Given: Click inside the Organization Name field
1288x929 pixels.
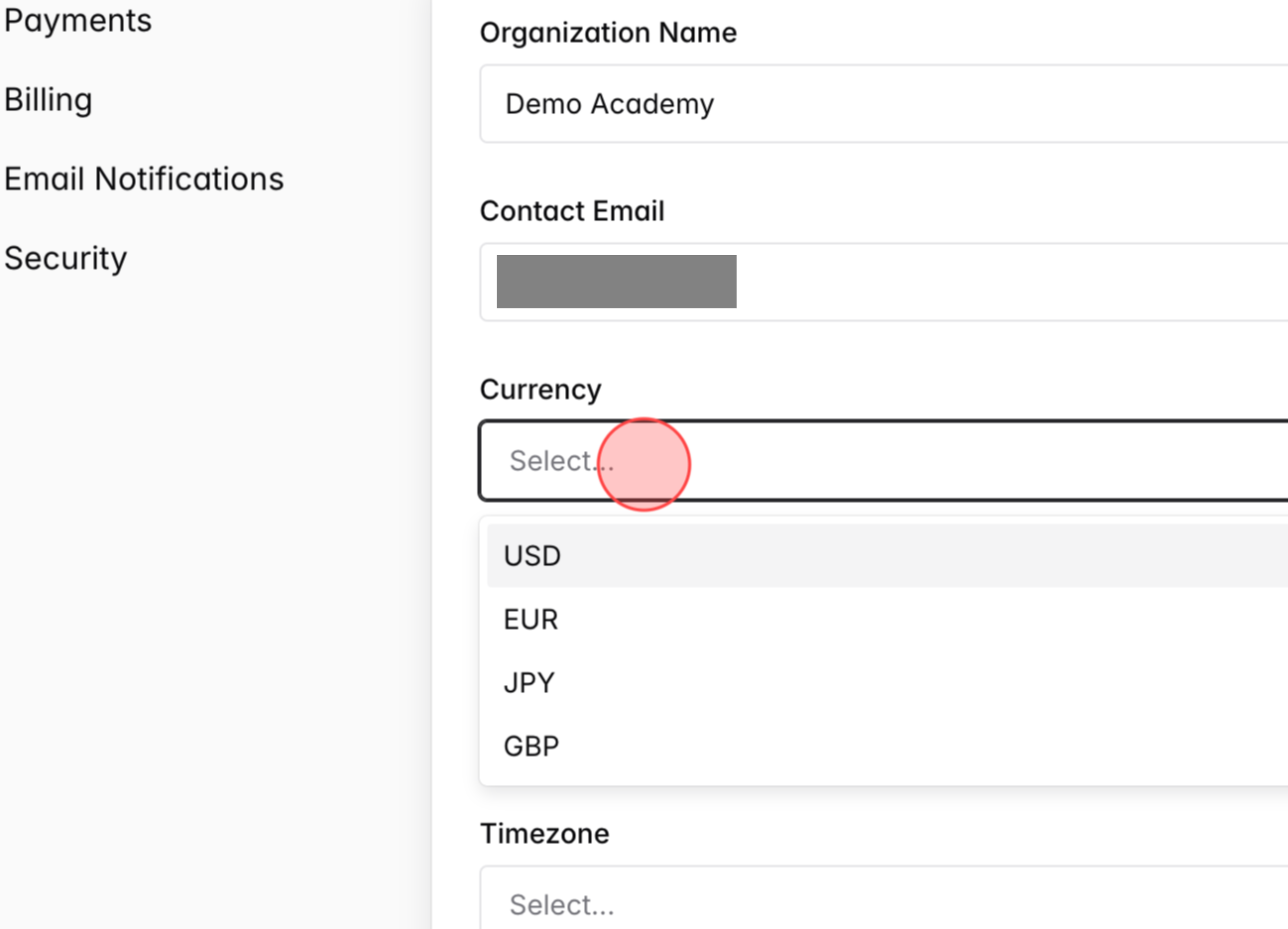Looking at the screenshot, I should coord(852,104).
